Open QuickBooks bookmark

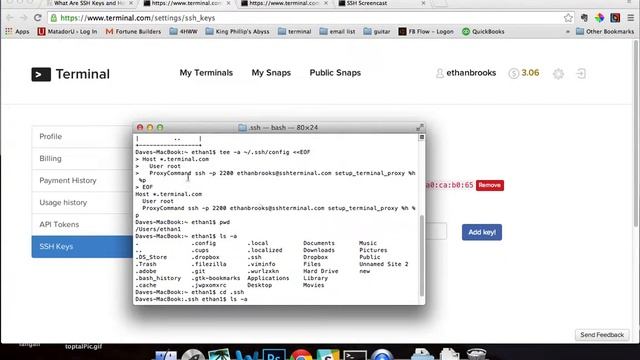483,31
